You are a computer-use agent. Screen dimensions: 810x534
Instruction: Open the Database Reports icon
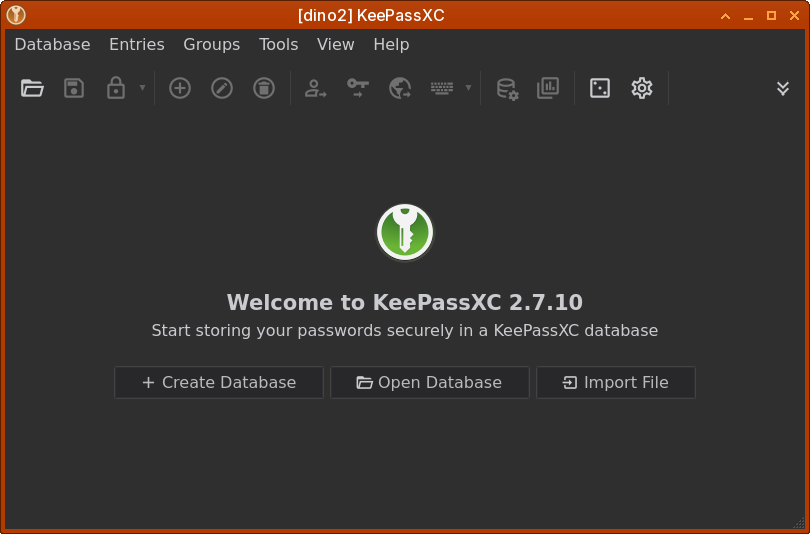(x=548, y=88)
